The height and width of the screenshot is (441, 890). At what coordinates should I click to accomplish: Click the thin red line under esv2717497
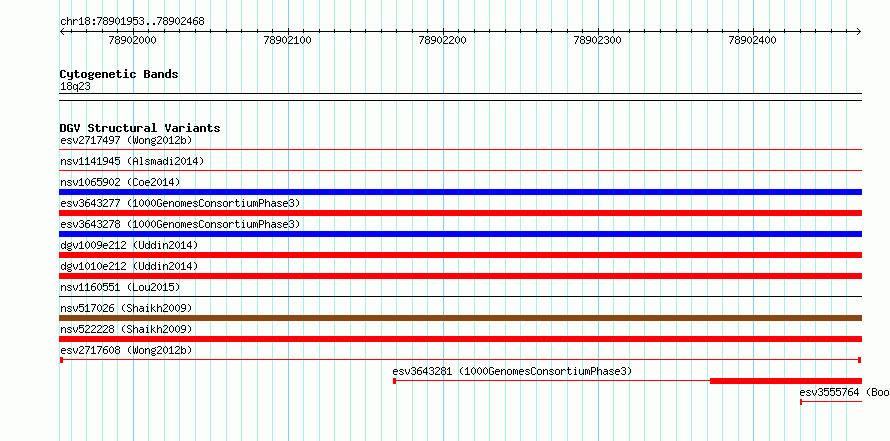pyautogui.click(x=461, y=149)
